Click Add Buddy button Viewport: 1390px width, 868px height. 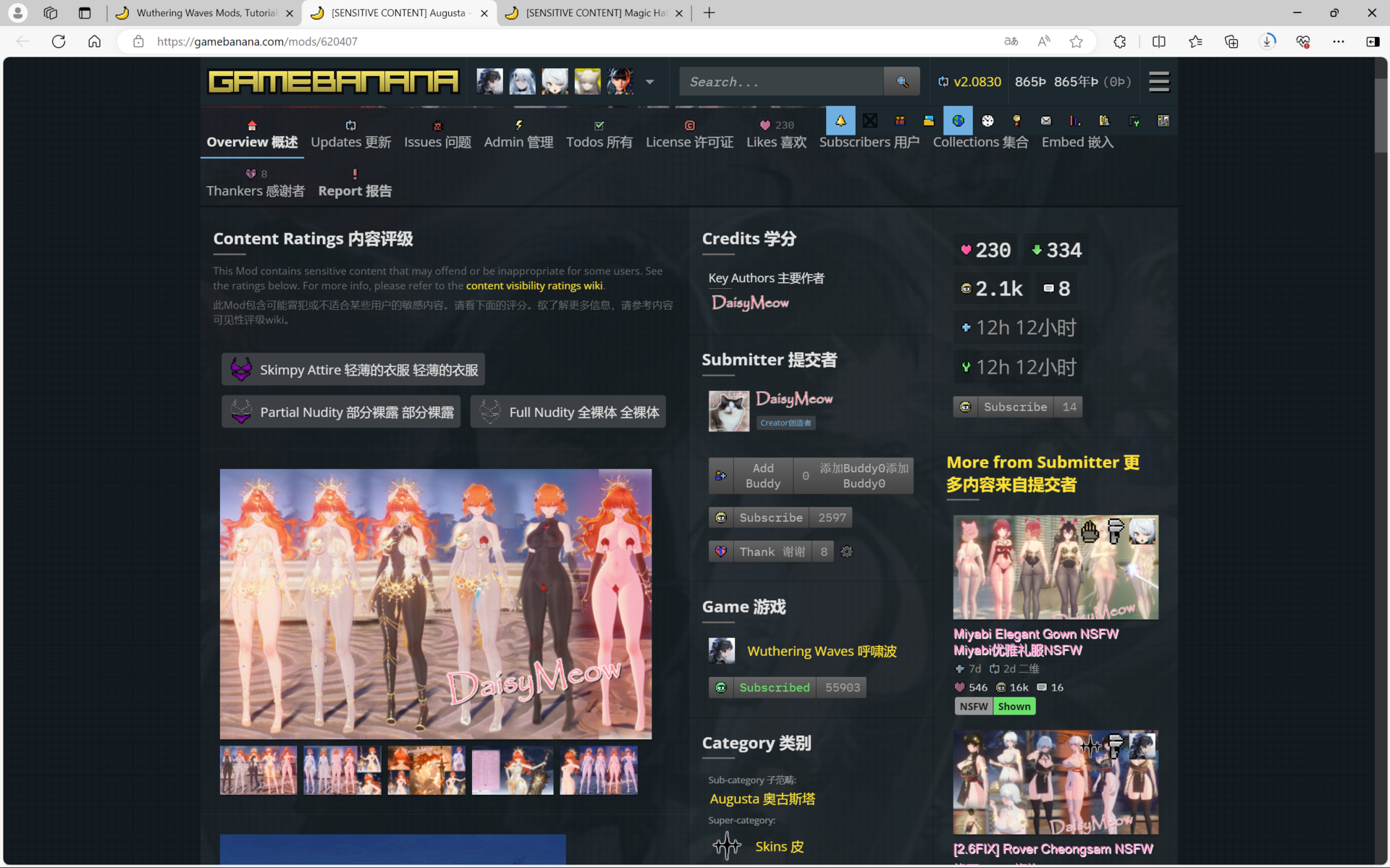click(x=811, y=476)
